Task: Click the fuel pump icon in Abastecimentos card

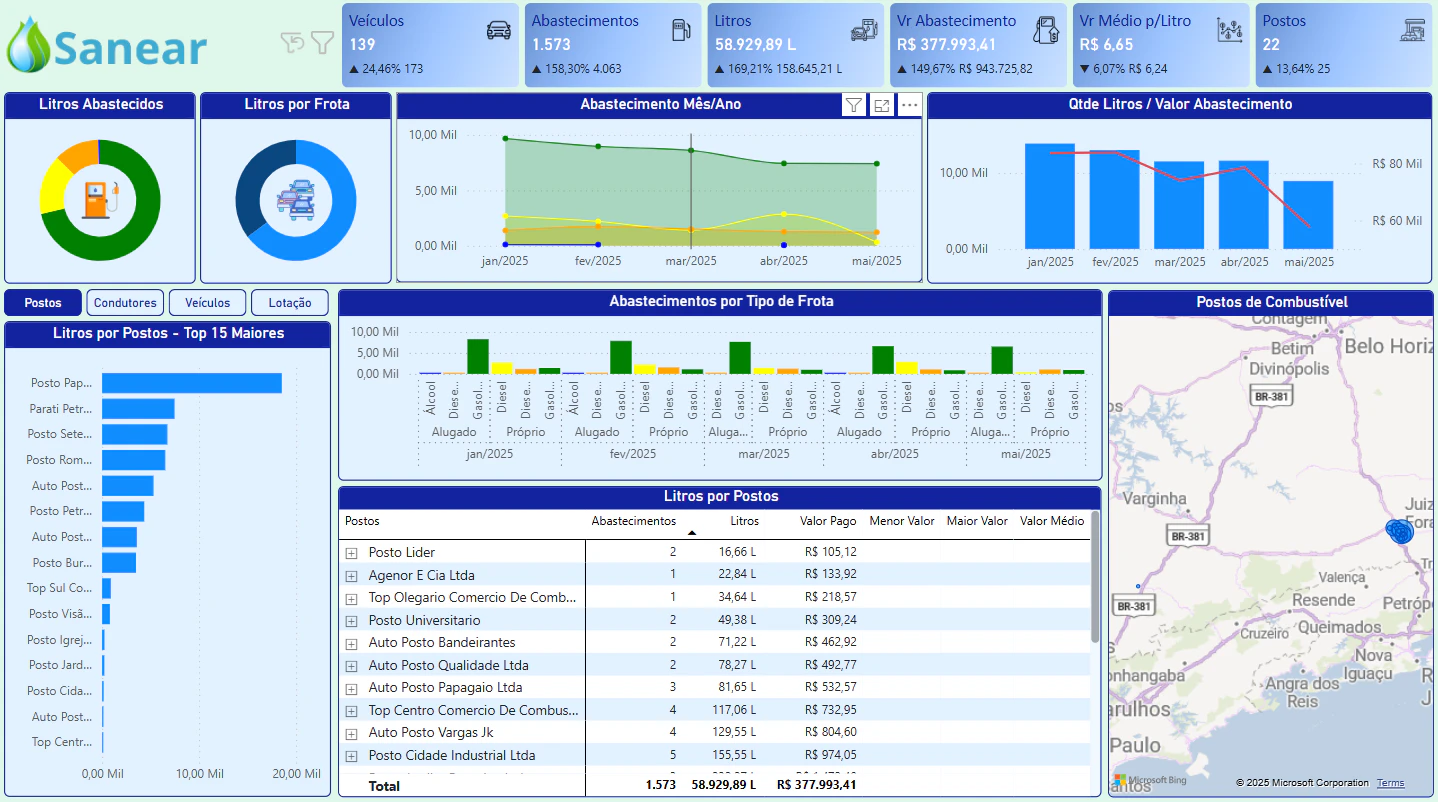Action: pos(682,30)
